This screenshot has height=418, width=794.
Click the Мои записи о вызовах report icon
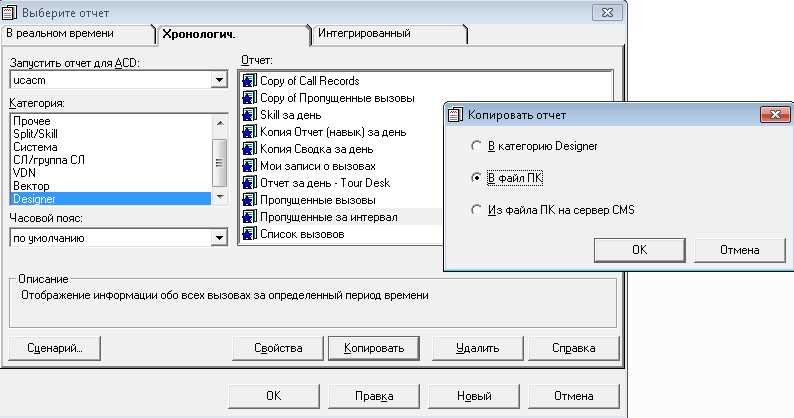(248, 166)
